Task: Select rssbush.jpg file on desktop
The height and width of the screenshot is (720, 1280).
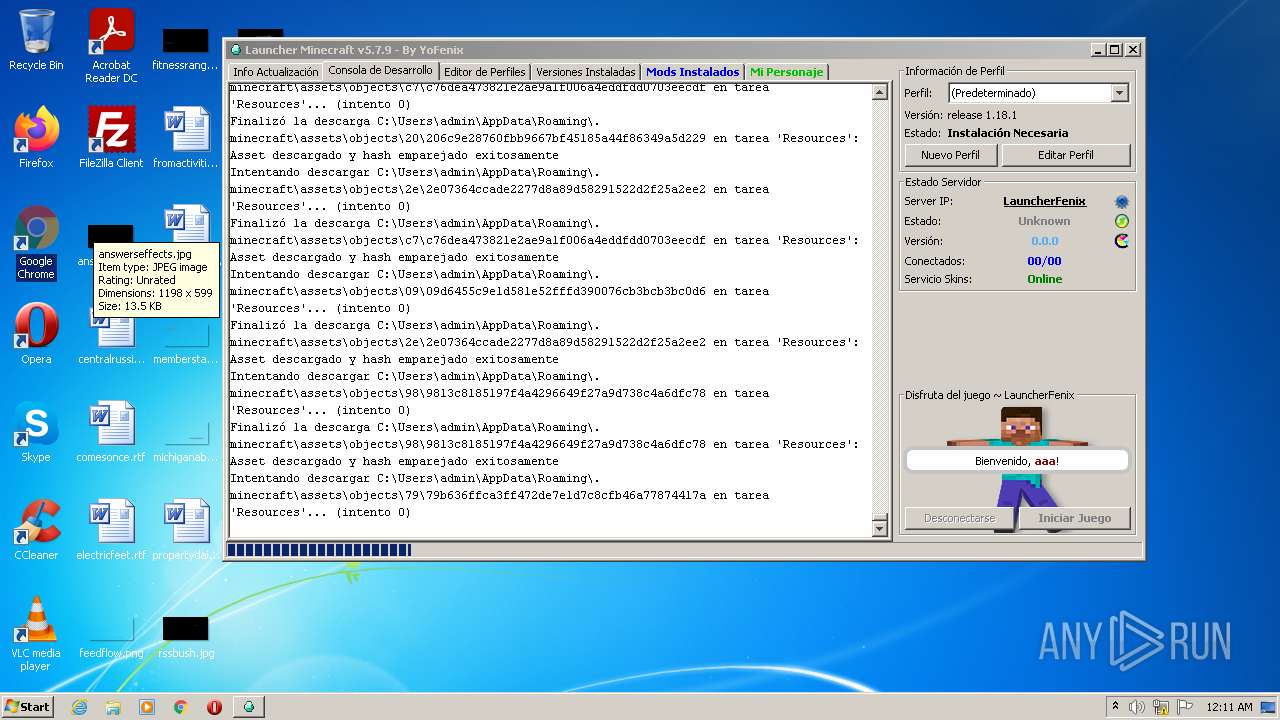Action: (x=186, y=637)
